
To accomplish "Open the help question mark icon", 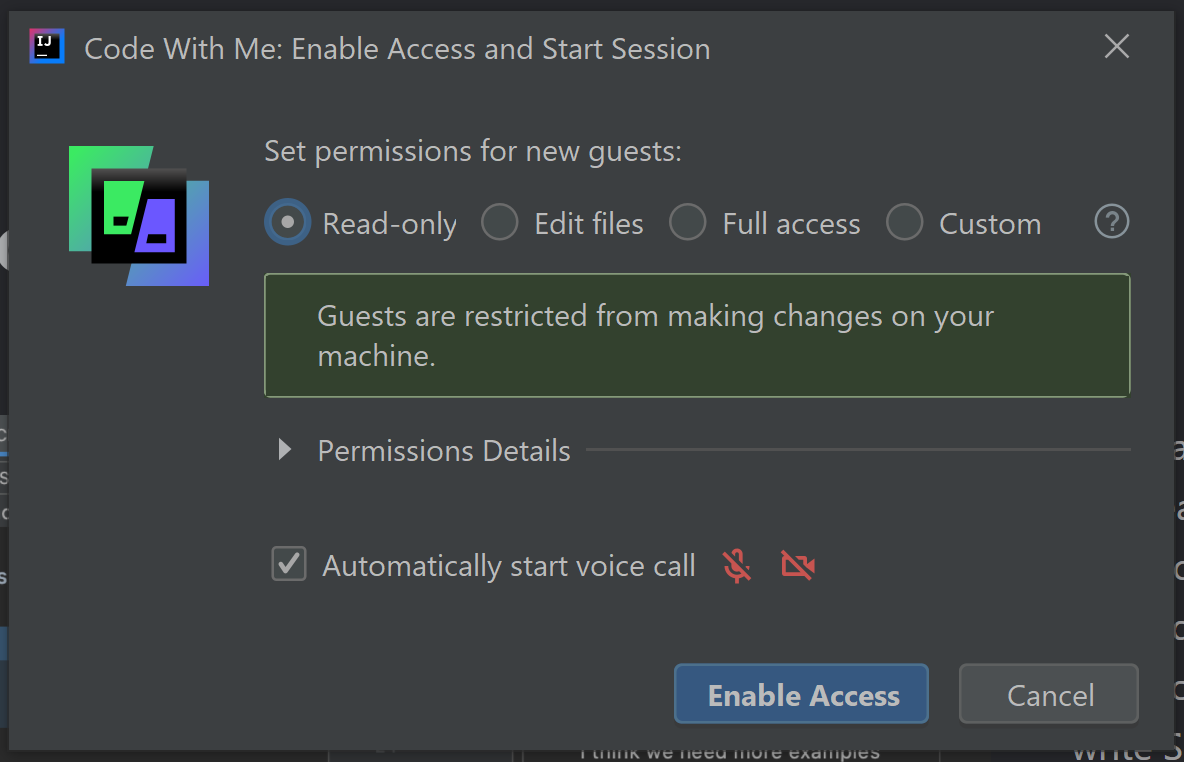I will [1111, 222].
